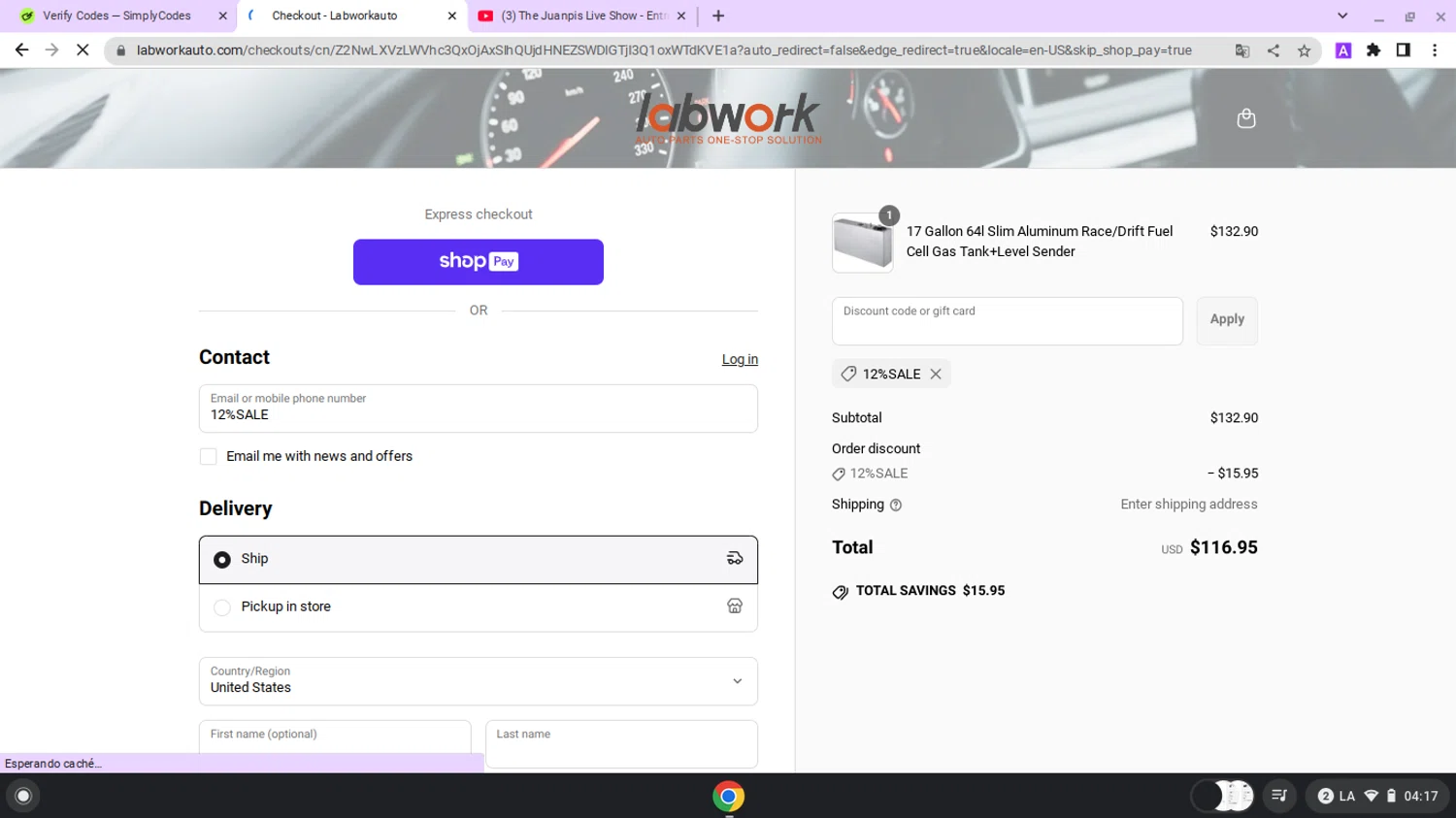
Task: Click the store pickup icon
Action: coord(735,606)
